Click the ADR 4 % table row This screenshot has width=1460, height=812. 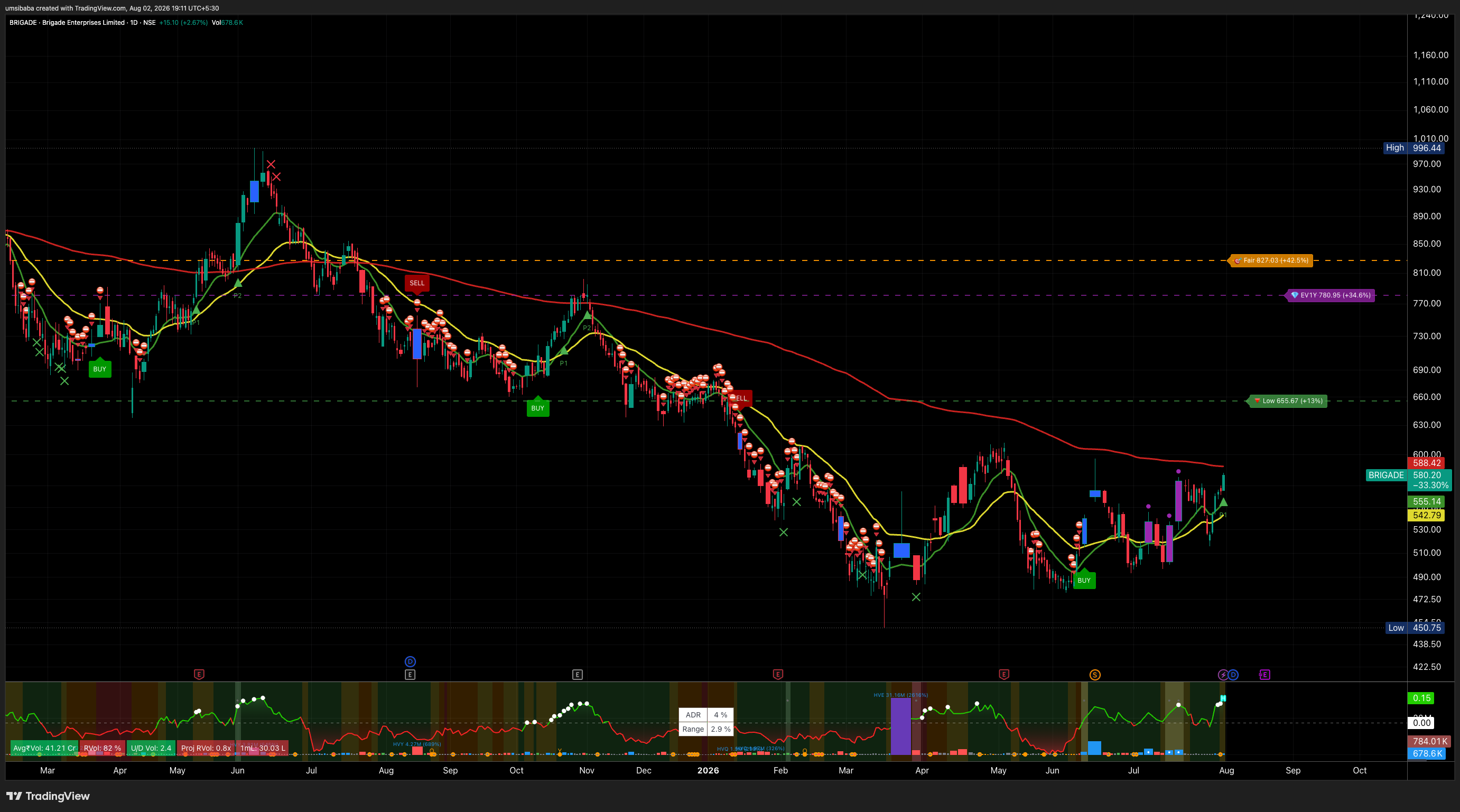point(705,715)
